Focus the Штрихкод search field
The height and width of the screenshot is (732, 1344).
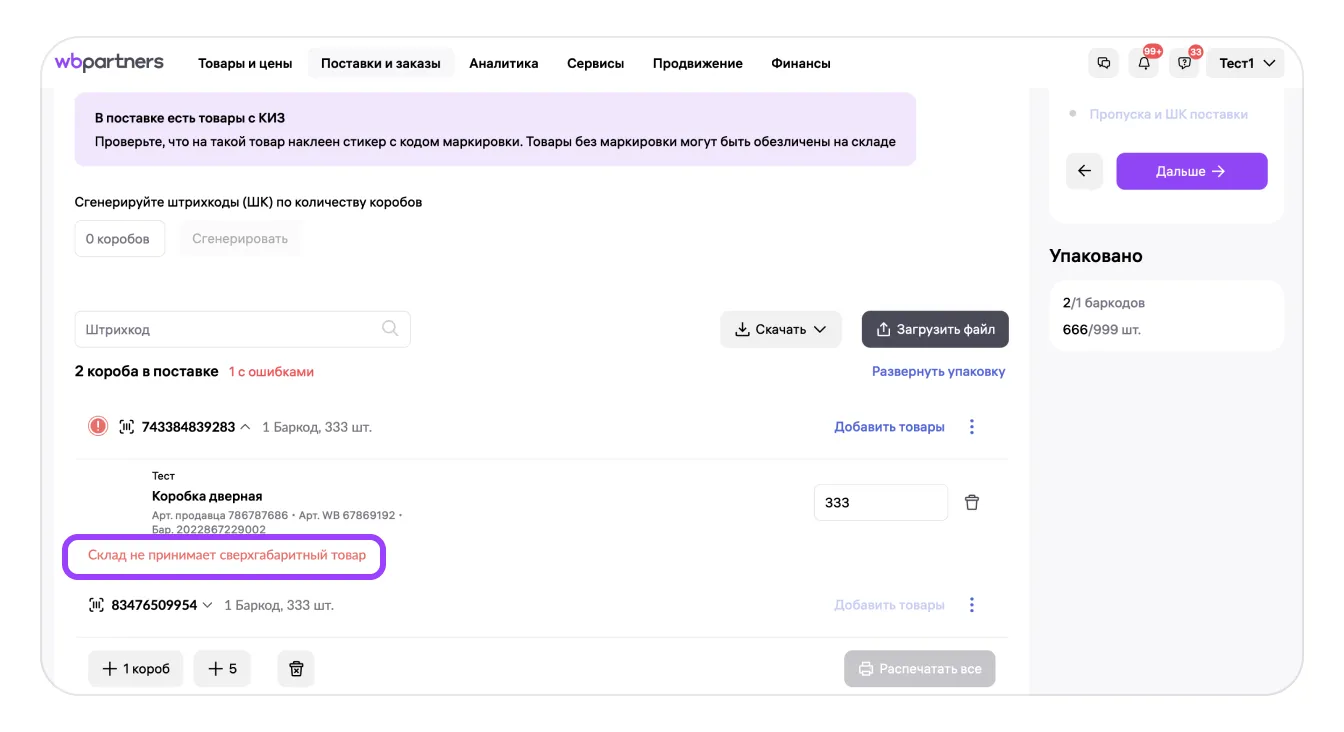tap(230, 329)
